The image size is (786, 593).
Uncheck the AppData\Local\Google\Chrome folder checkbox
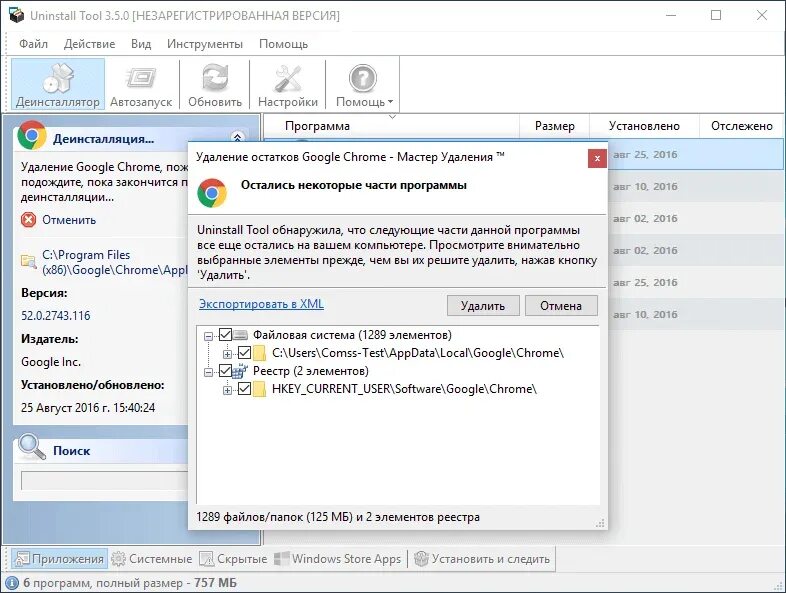pos(244,352)
